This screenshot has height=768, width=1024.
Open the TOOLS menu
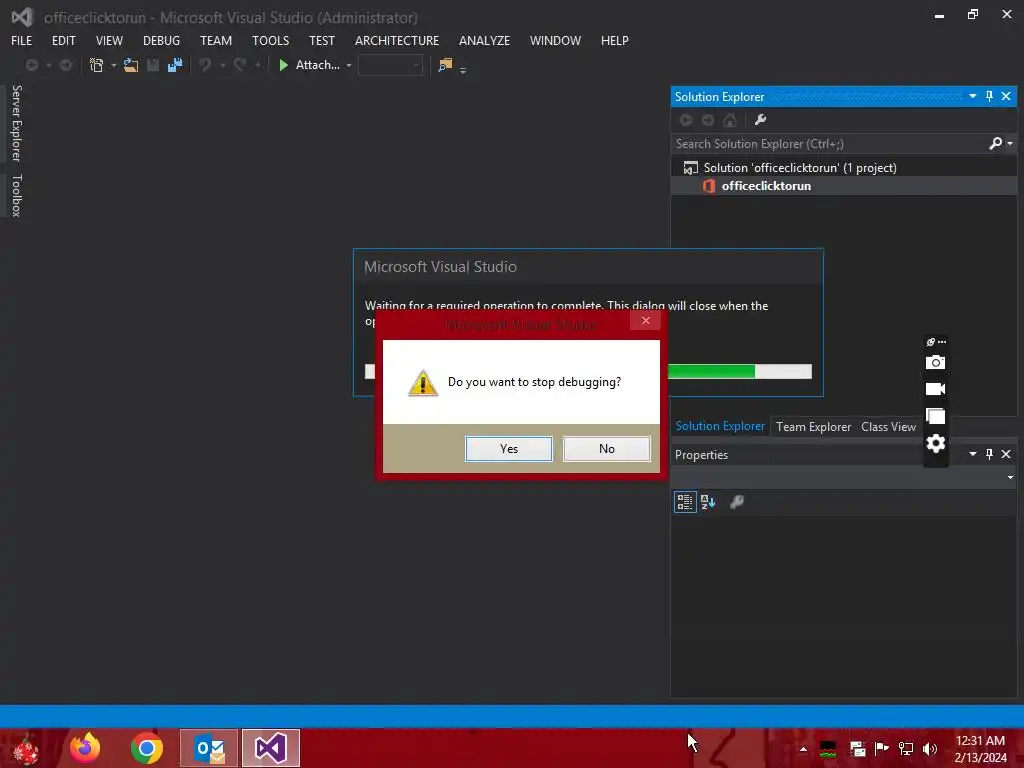pyautogui.click(x=270, y=40)
